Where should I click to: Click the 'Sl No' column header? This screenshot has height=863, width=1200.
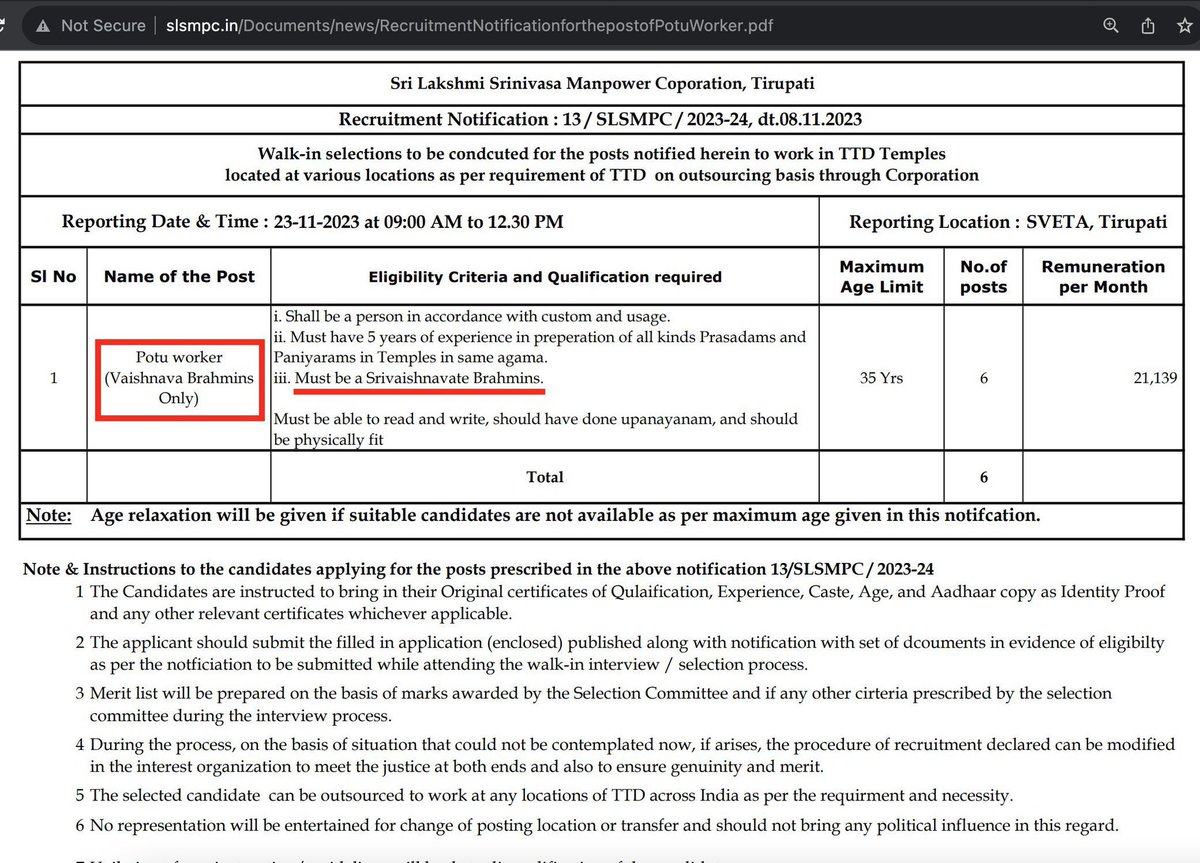tap(53, 276)
